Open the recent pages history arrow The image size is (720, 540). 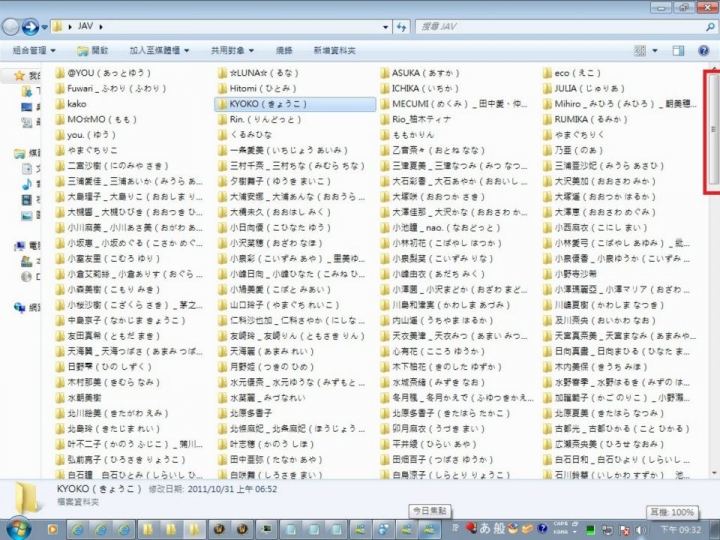(x=45, y=27)
